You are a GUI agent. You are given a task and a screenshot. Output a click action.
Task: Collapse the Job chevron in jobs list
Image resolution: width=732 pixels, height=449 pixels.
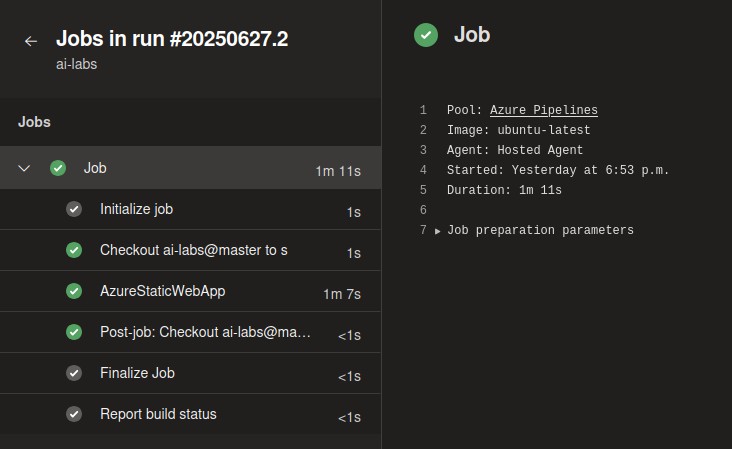pyautogui.click(x=24, y=168)
